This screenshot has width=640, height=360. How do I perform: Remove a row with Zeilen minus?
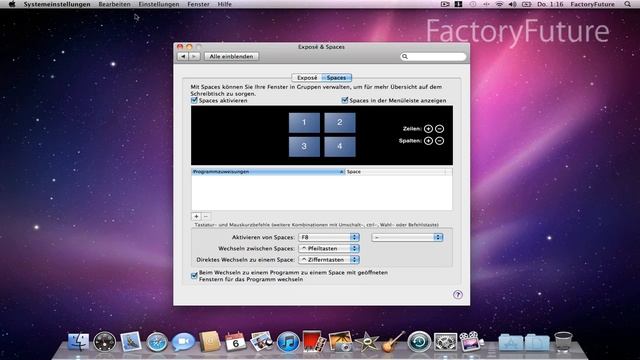coord(440,129)
